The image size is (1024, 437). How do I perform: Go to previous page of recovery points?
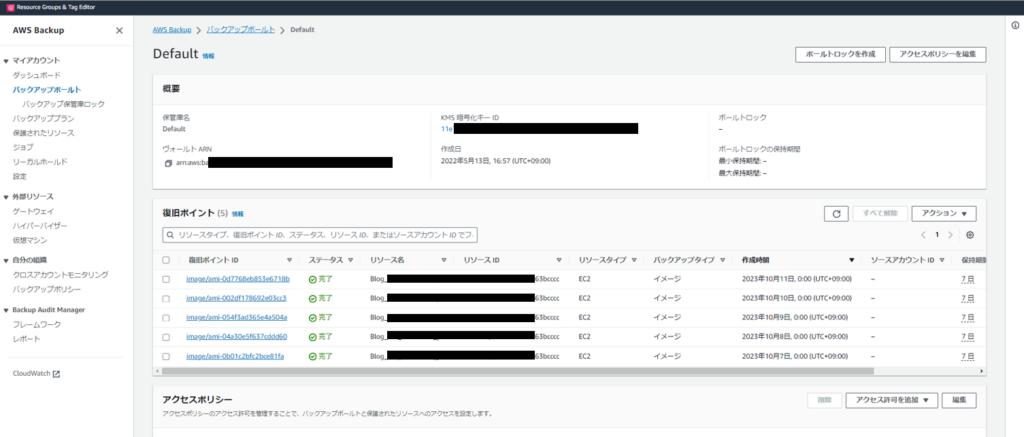coord(923,235)
